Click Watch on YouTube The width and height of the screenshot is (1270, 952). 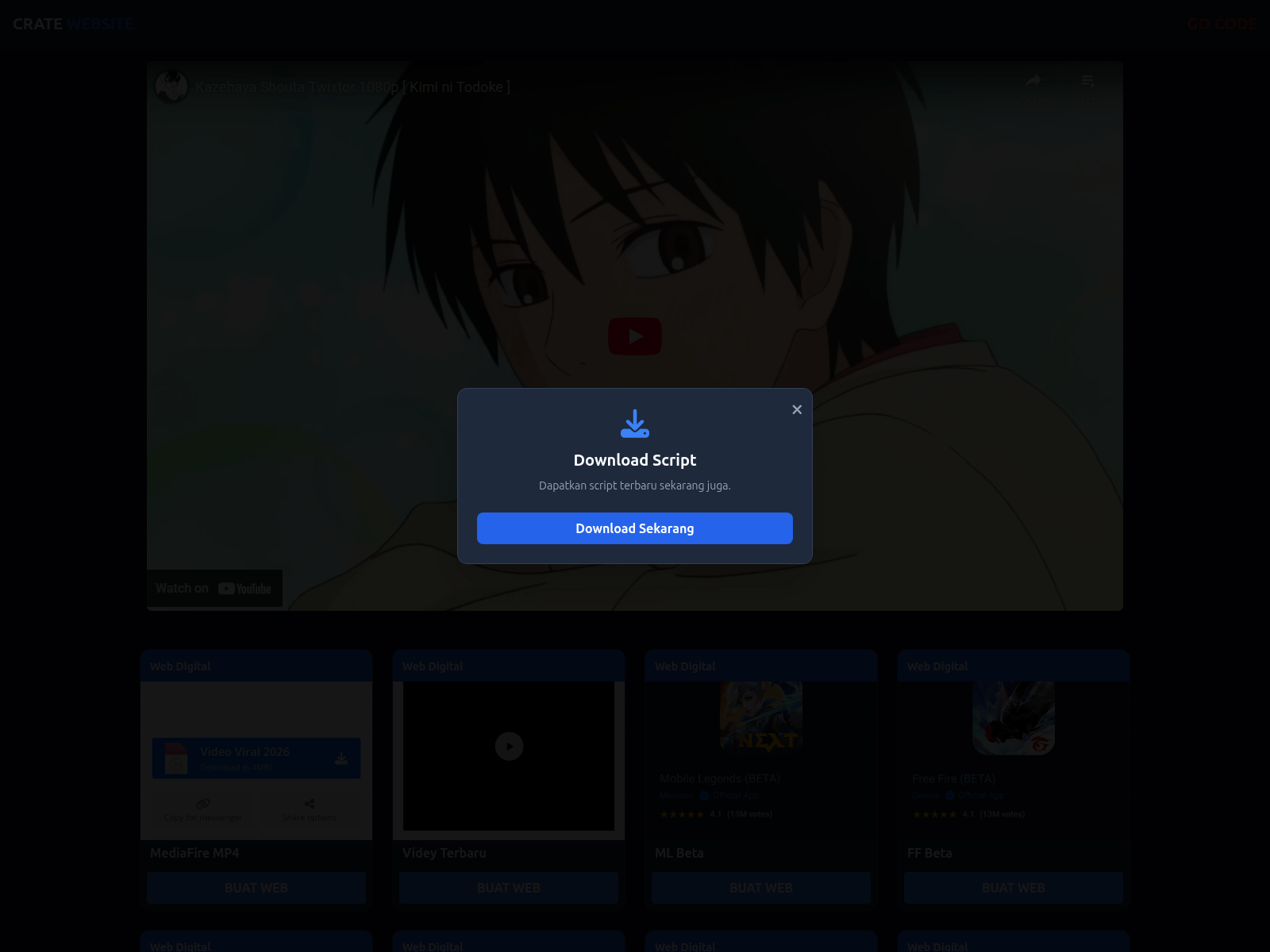point(214,589)
